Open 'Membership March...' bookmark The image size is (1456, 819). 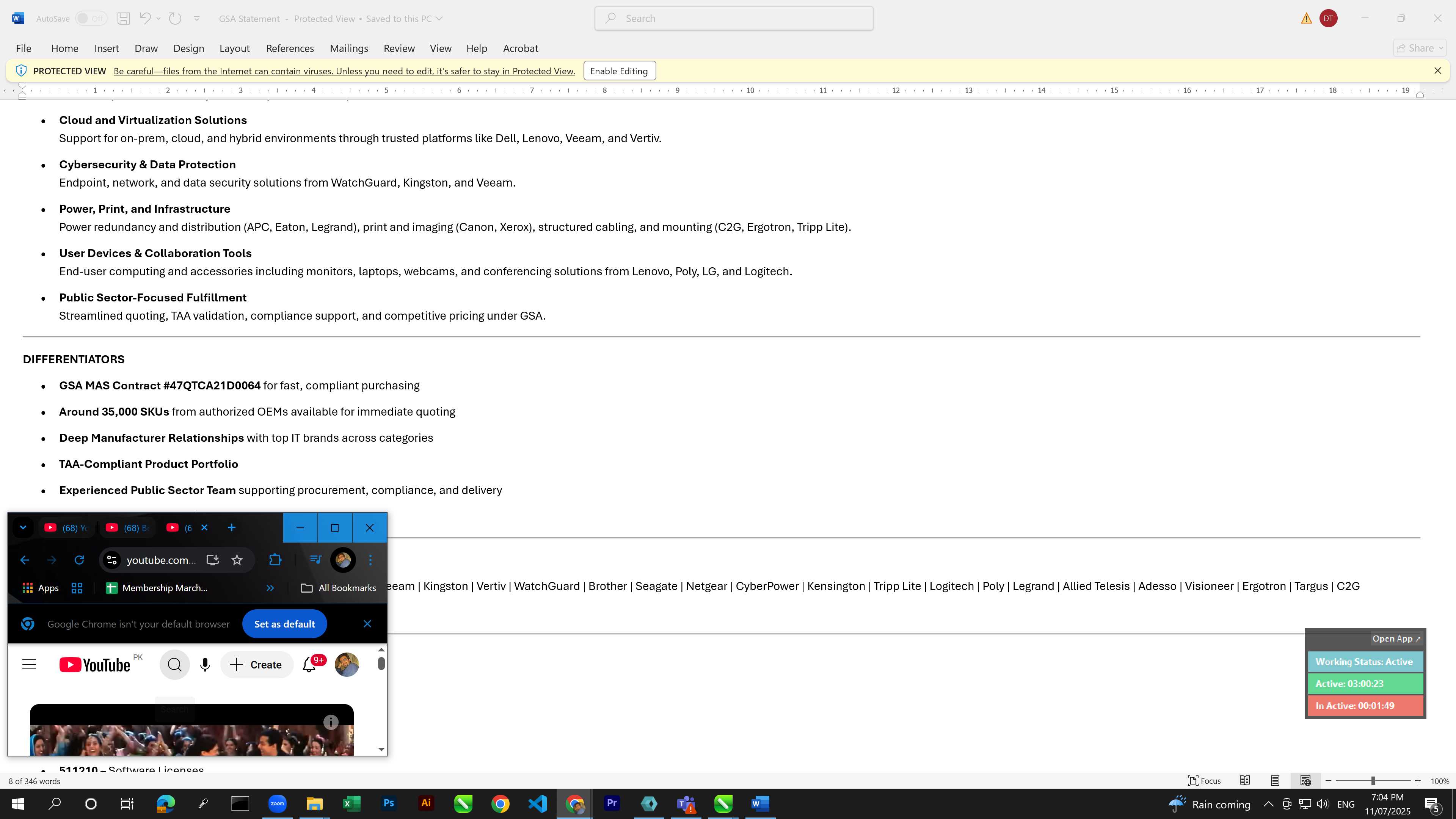(x=157, y=588)
